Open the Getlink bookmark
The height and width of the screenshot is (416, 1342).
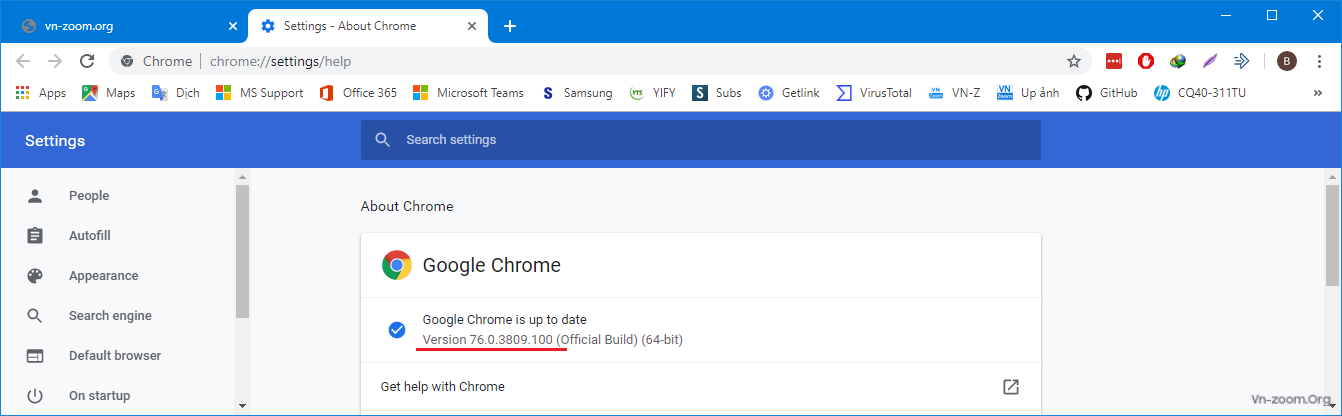(x=788, y=93)
